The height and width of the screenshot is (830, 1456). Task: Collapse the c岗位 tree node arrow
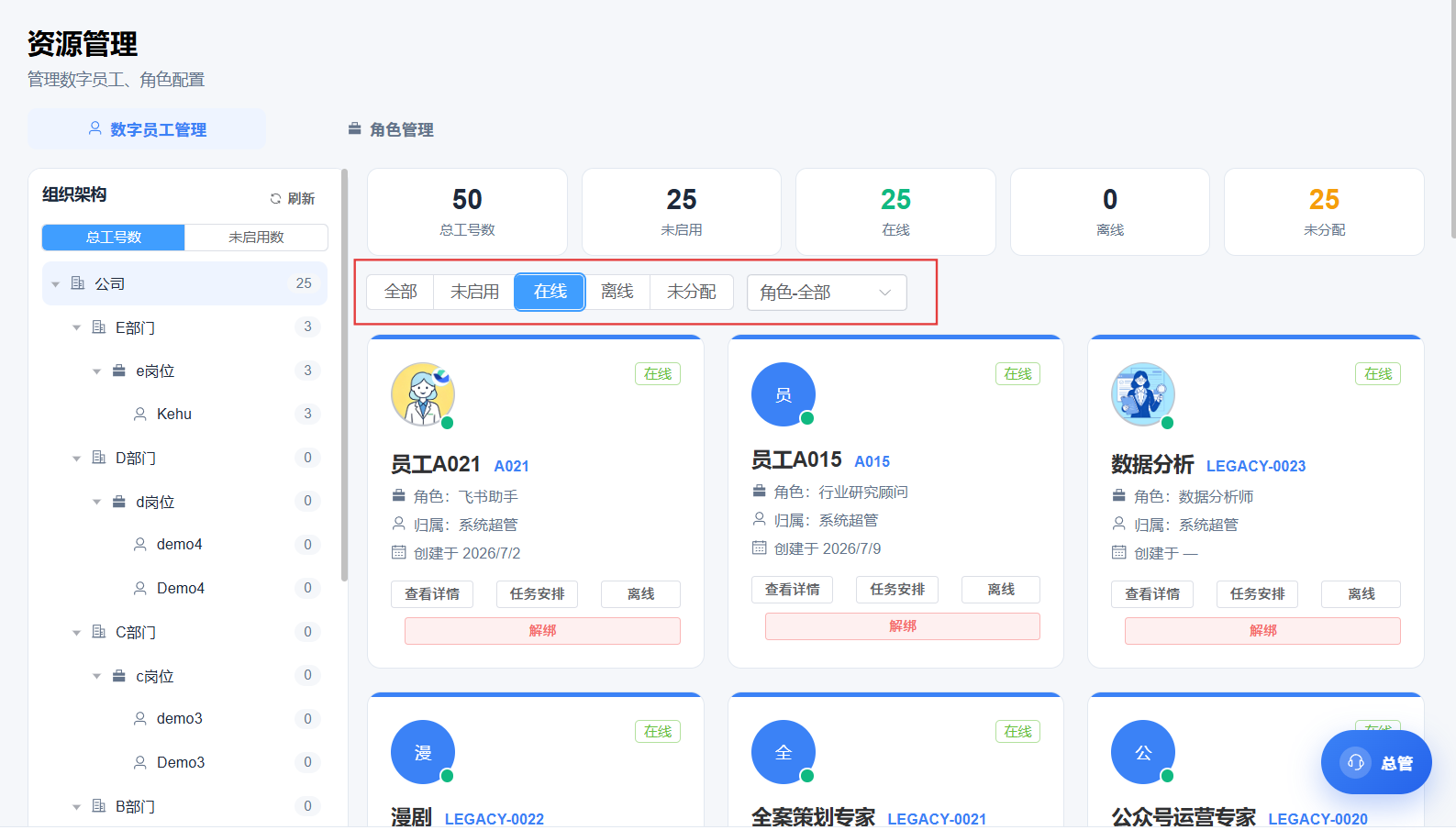(x=96, y=676)
